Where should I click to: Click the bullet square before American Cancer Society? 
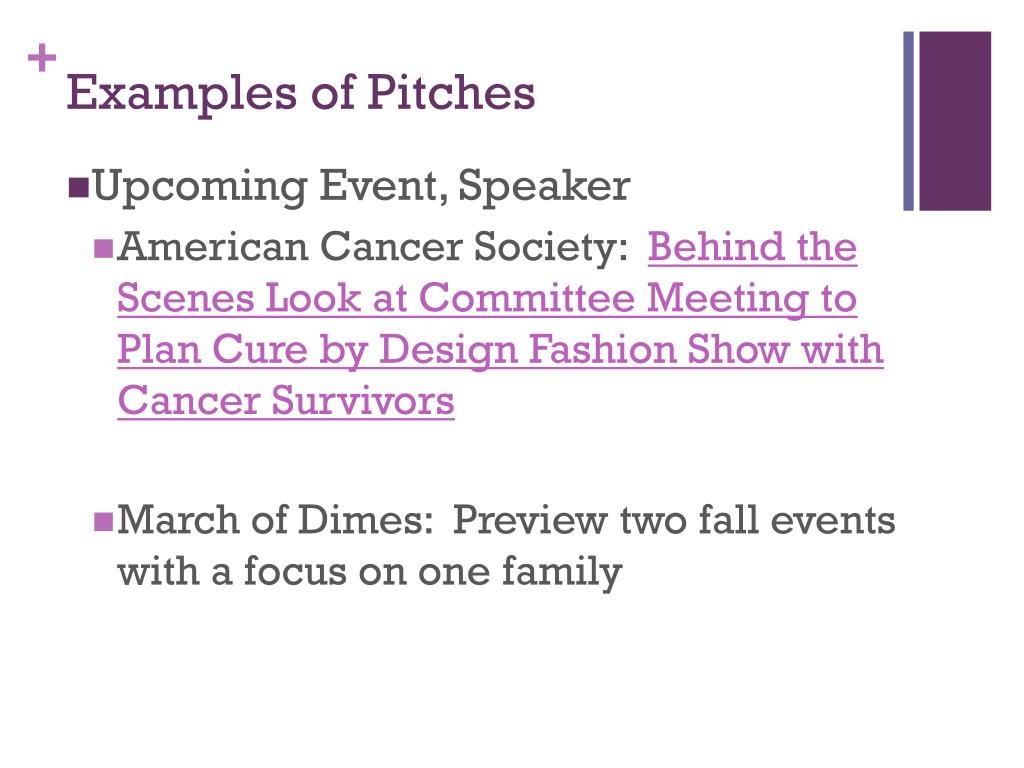103,249
